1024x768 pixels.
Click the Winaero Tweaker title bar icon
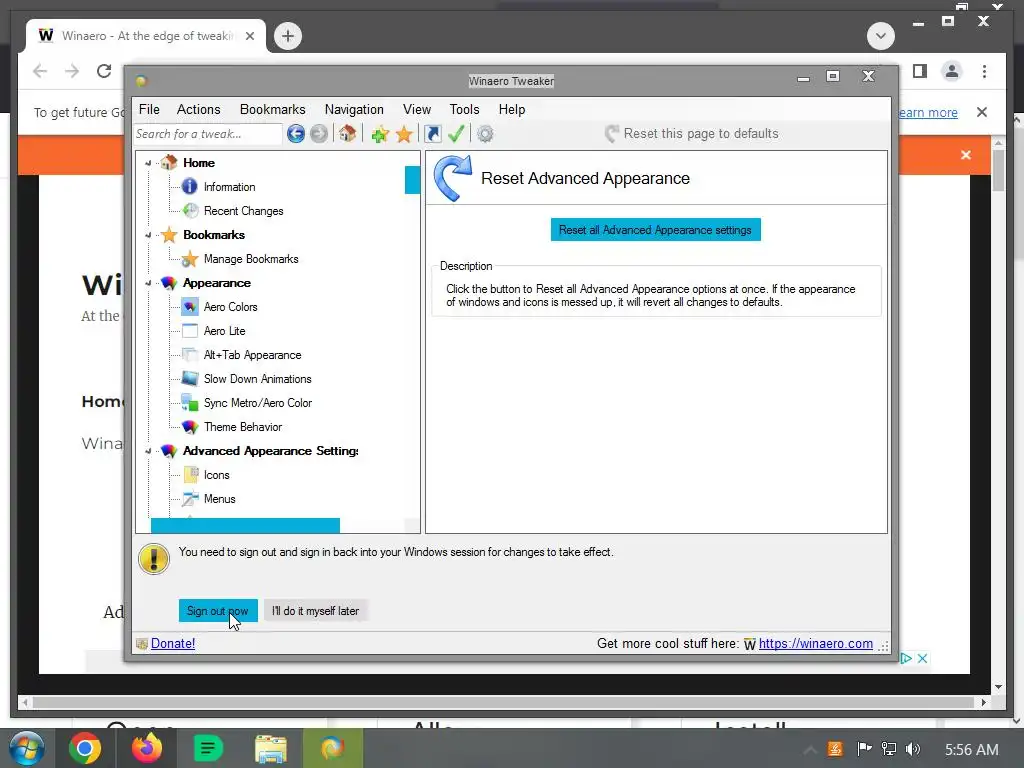pos(141,81)
